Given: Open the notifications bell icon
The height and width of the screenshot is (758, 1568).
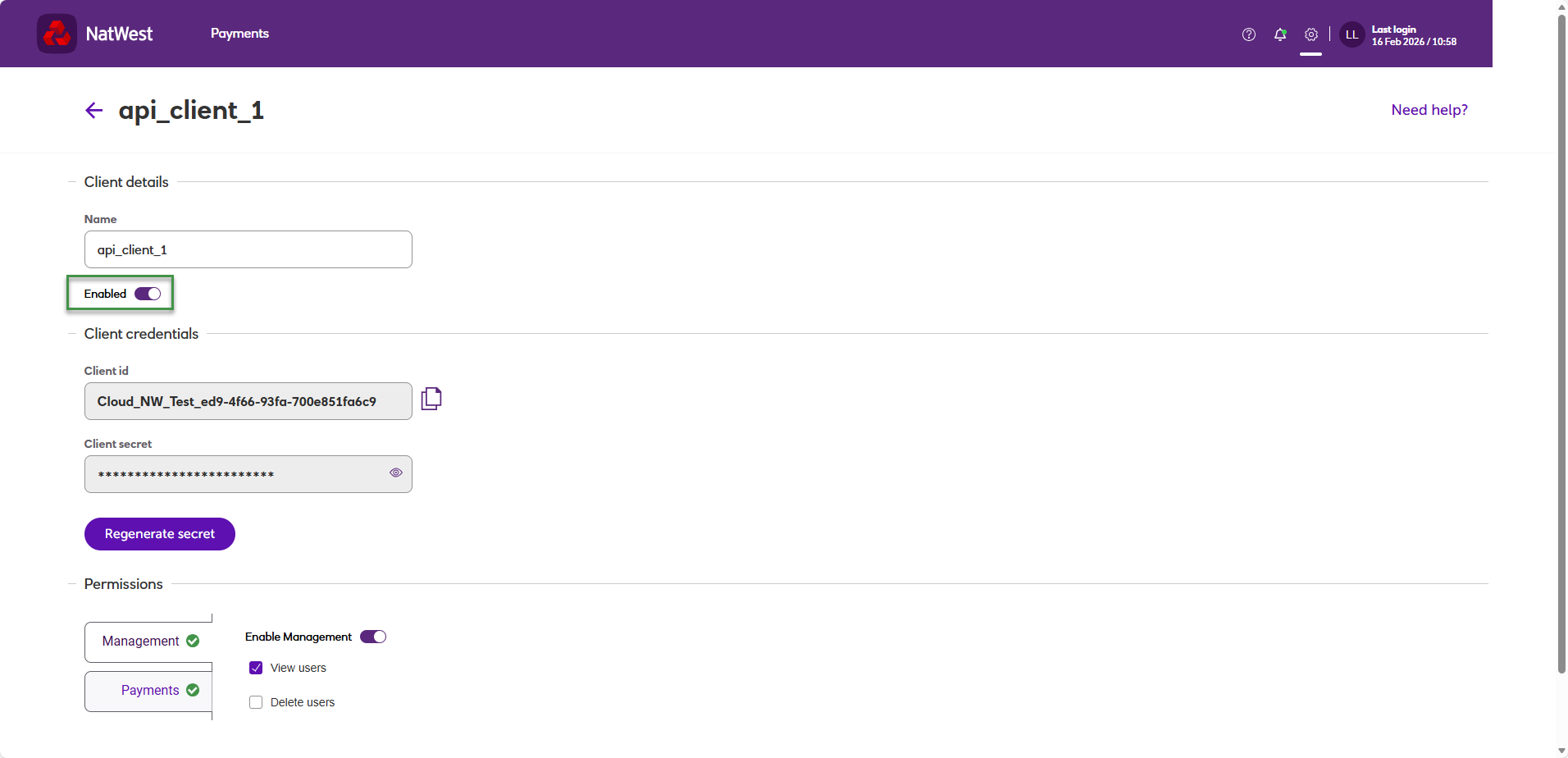Looking at the screenshot, I should click(1280, 34).
